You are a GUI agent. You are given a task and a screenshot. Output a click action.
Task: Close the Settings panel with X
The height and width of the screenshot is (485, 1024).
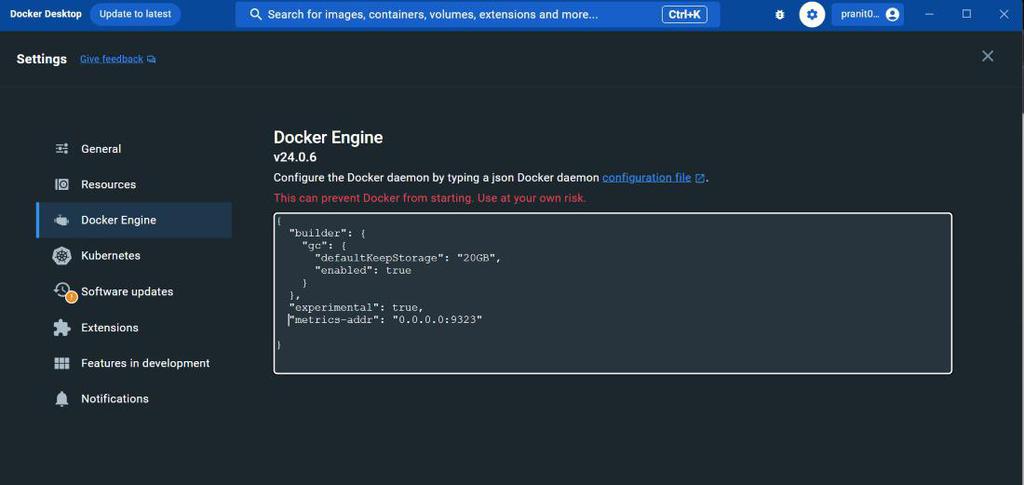coord(987,56)
